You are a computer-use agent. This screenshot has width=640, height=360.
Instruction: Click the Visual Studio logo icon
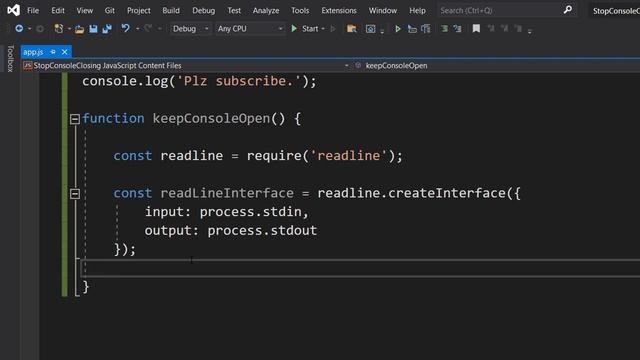click(x=13, y=10)
